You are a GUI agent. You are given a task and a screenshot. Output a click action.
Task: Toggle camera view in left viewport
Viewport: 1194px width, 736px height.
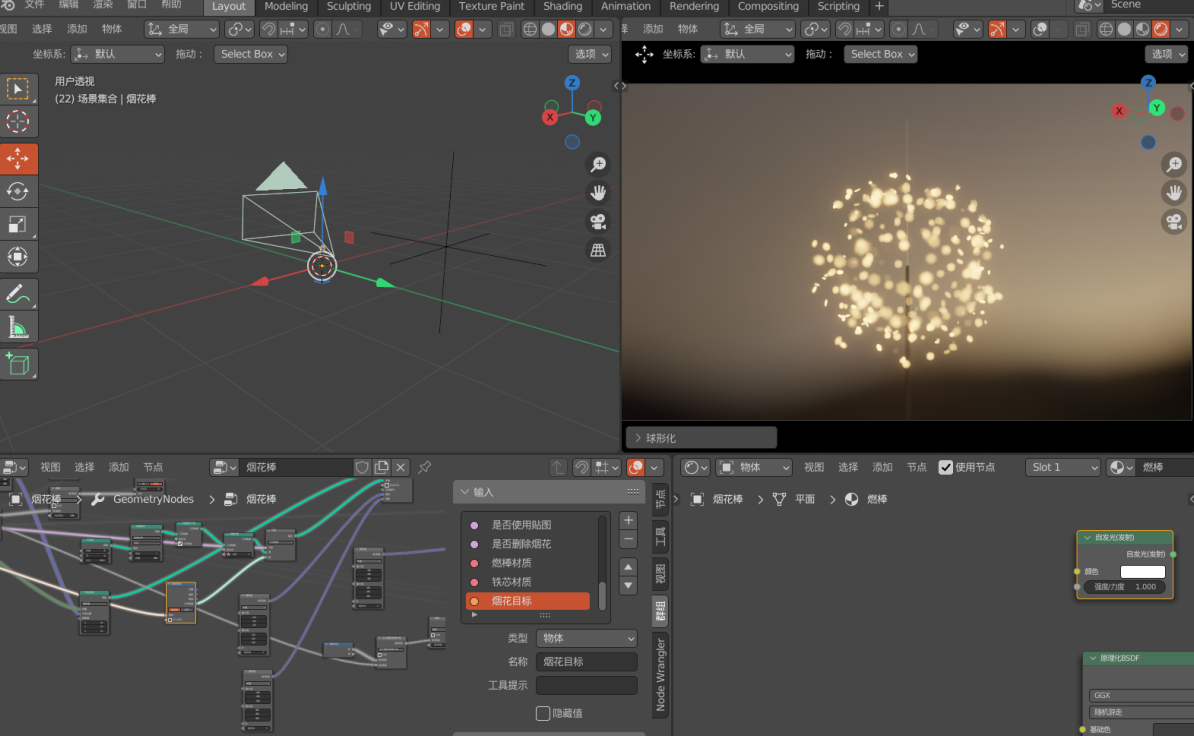(599, 221)
